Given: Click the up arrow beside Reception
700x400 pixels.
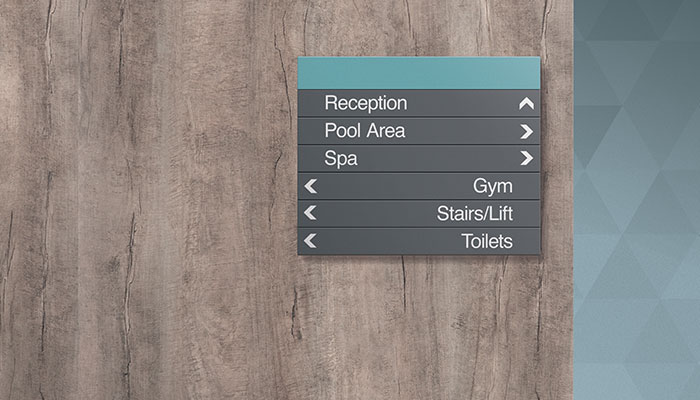Looking at the screenshot, I should pyautogui.click(x=526, y=104).
